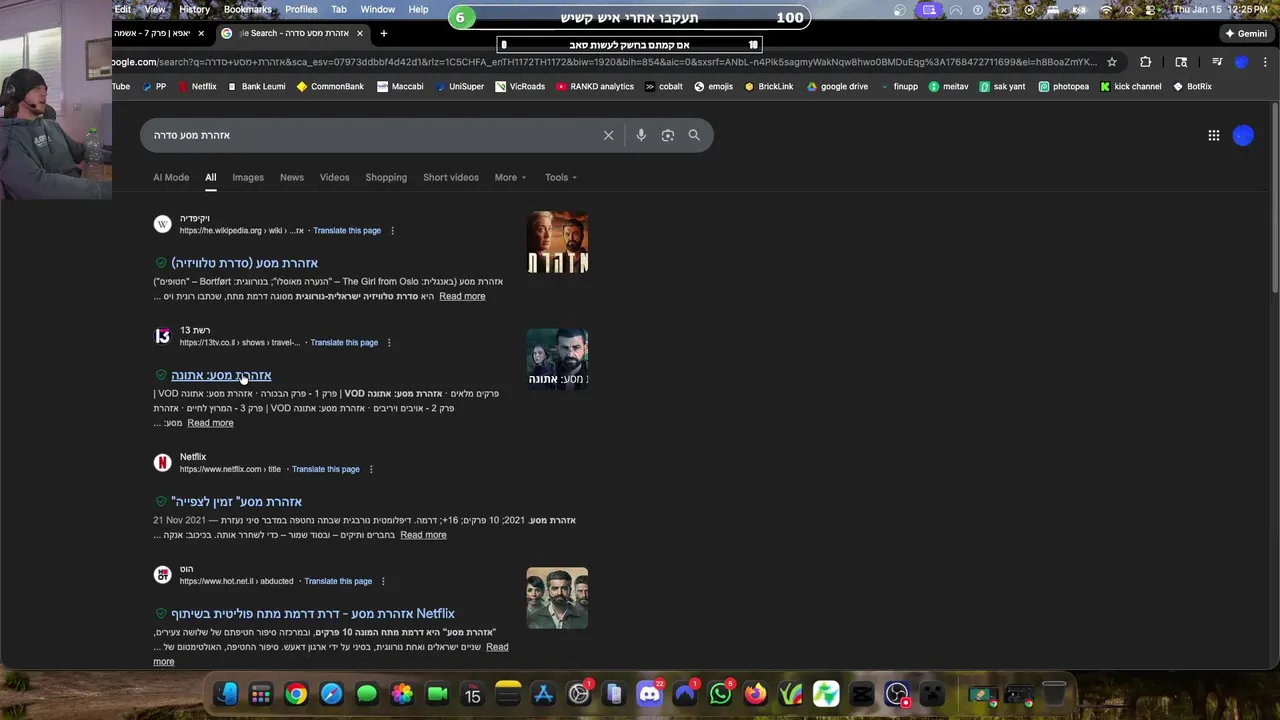Switch to AI Mode tab
The image size is (1280, 720).
point(171,177)
